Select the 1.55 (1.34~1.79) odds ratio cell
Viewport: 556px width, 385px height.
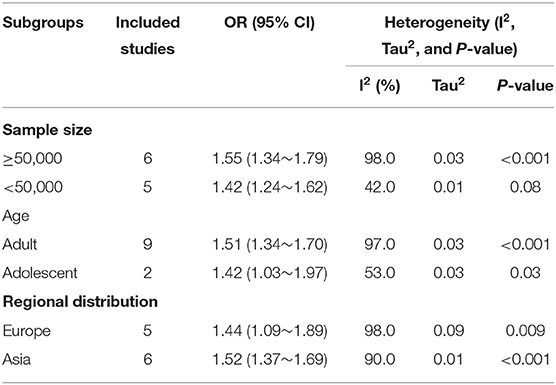tap(270, 158)
